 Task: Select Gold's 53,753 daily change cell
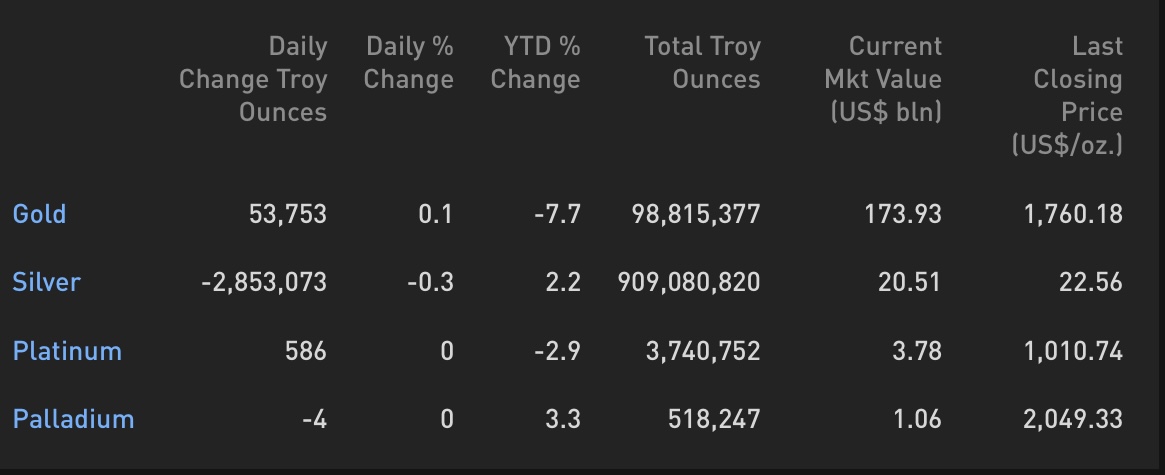(288, 214)
